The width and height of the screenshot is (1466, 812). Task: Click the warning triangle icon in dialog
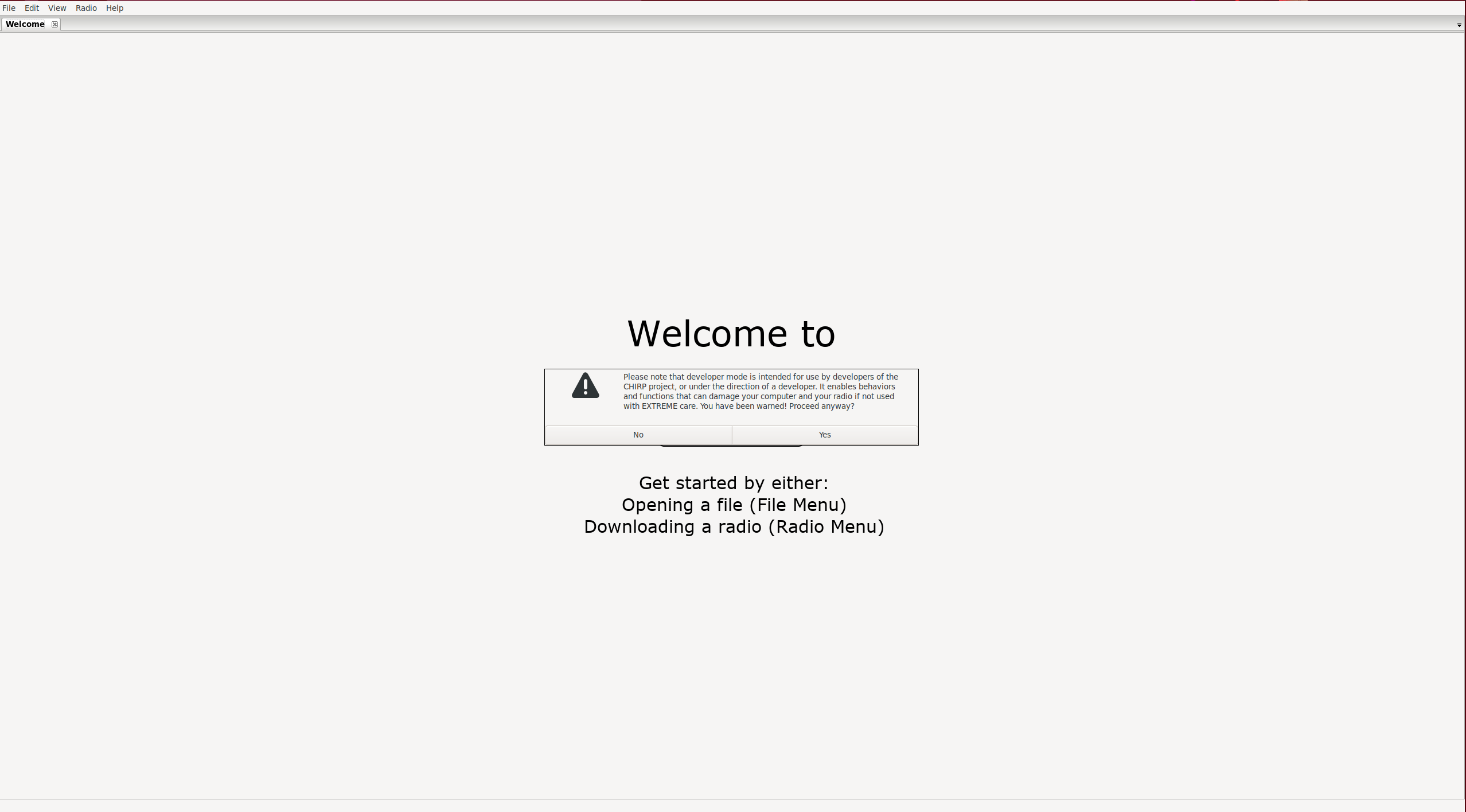585,386
